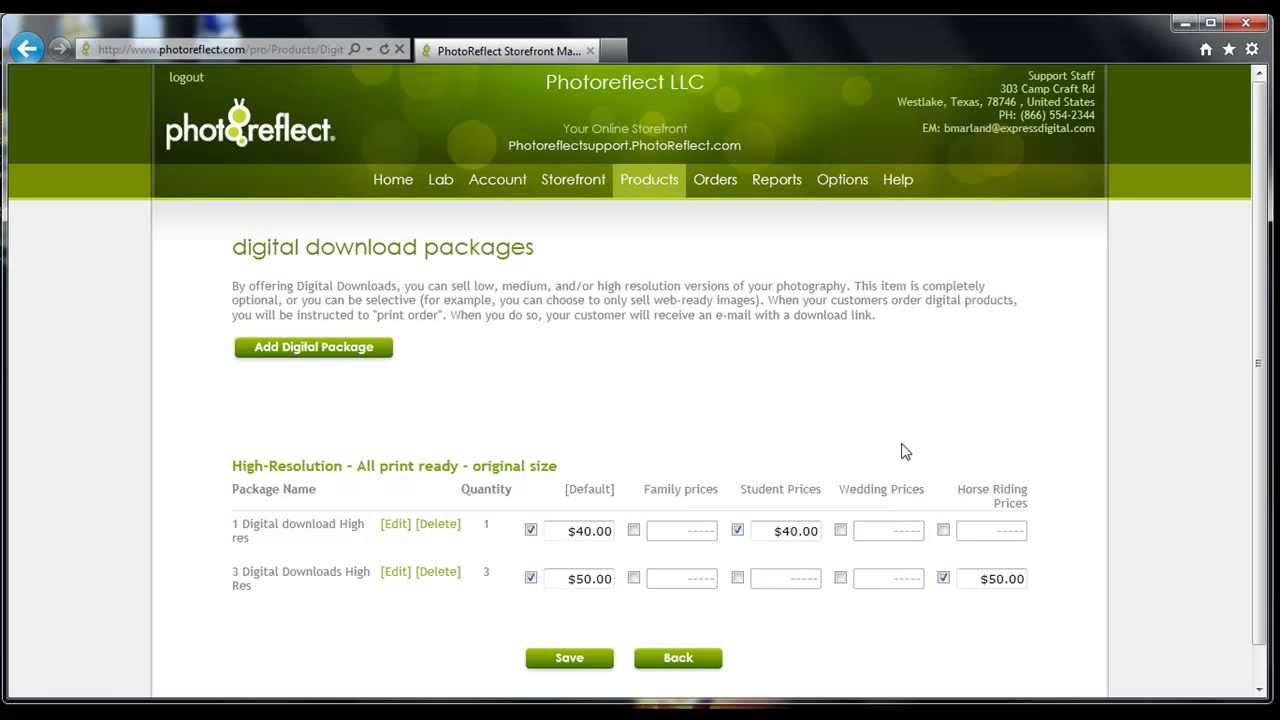Edit the 3 Digital Downloads High Res package
Screen dimensions: 1280x720
click(396, 572)
